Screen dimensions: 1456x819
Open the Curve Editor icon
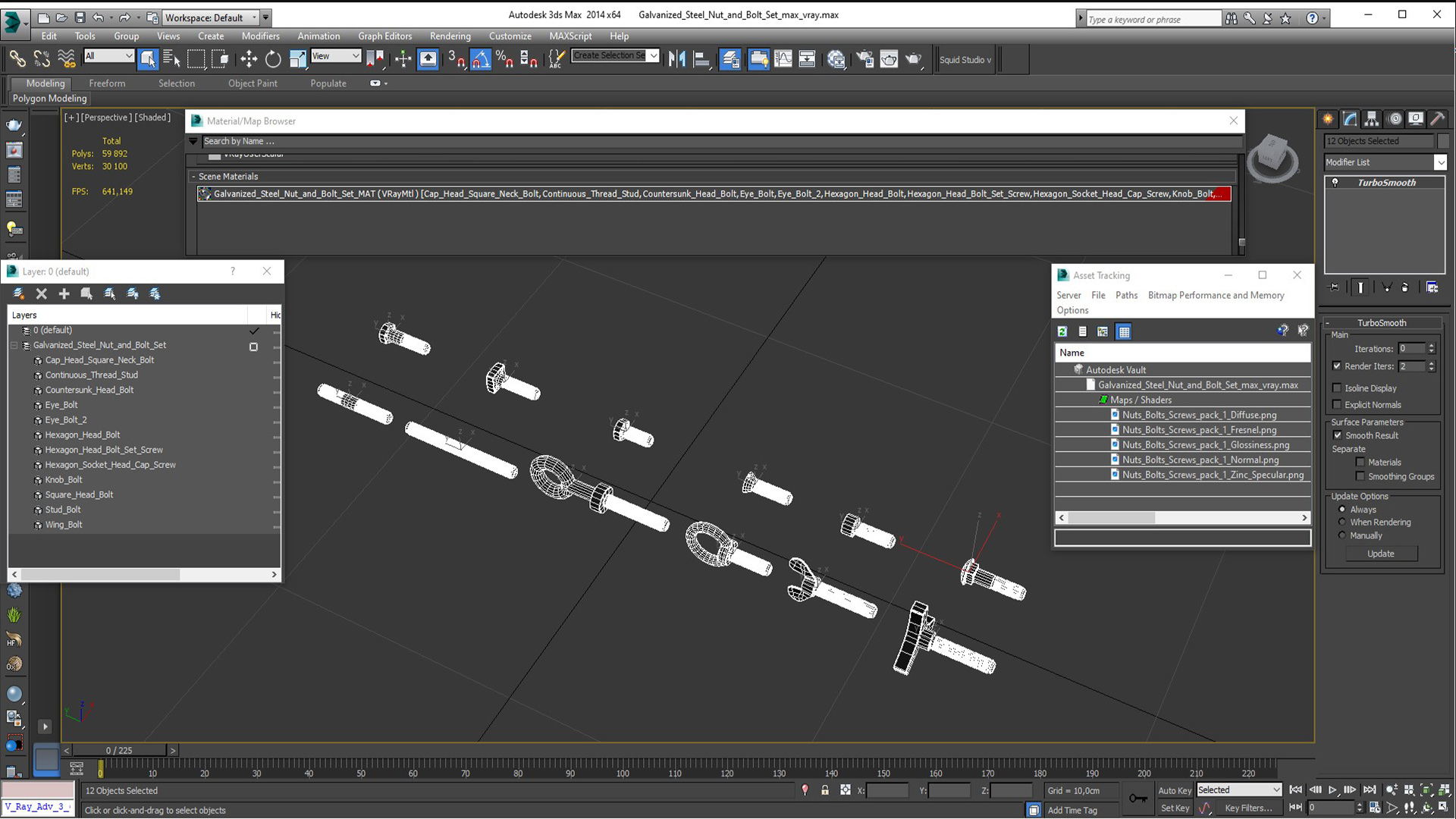[x=783, y=58]
